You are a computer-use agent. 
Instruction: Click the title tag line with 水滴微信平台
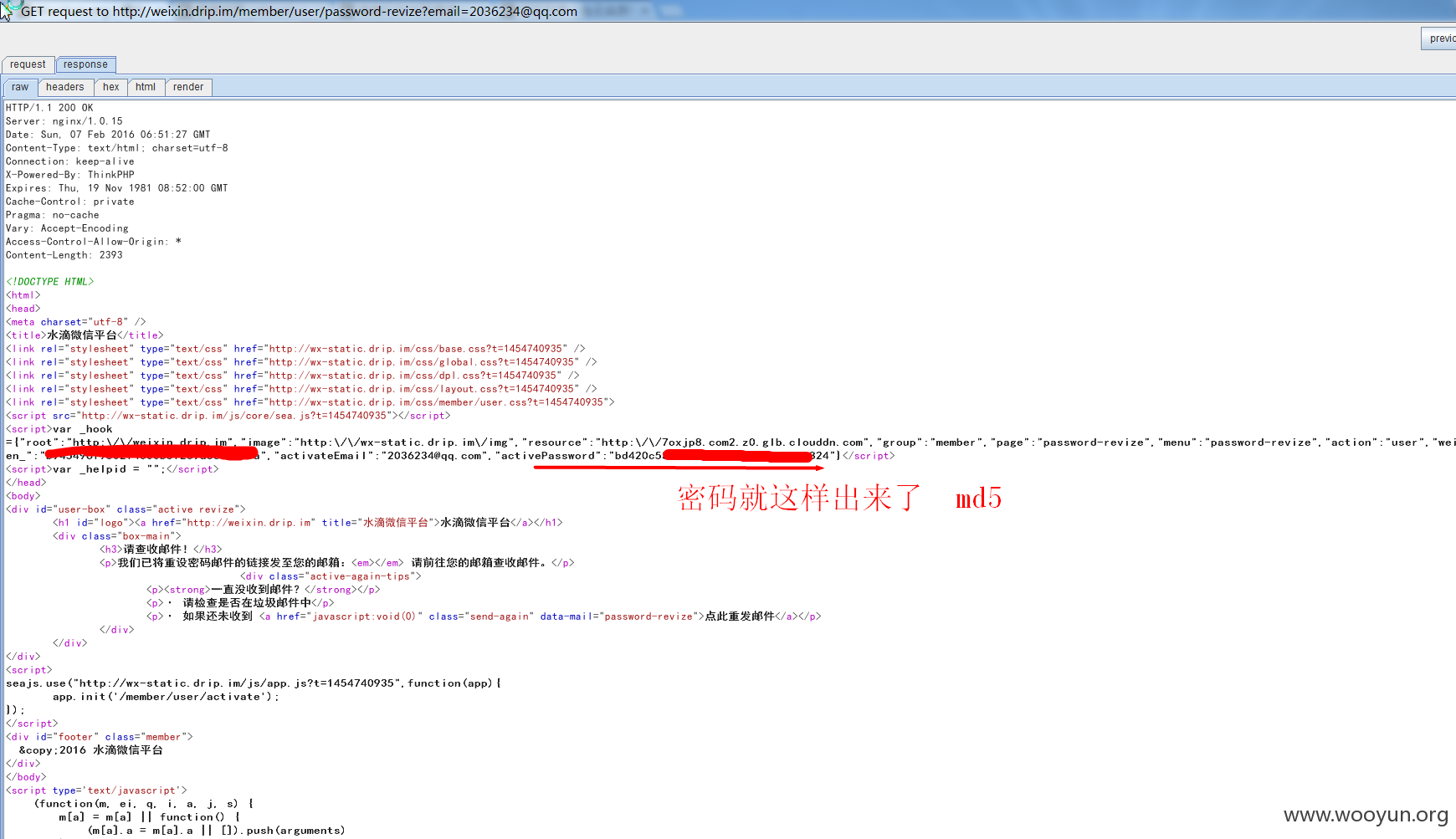85,335
